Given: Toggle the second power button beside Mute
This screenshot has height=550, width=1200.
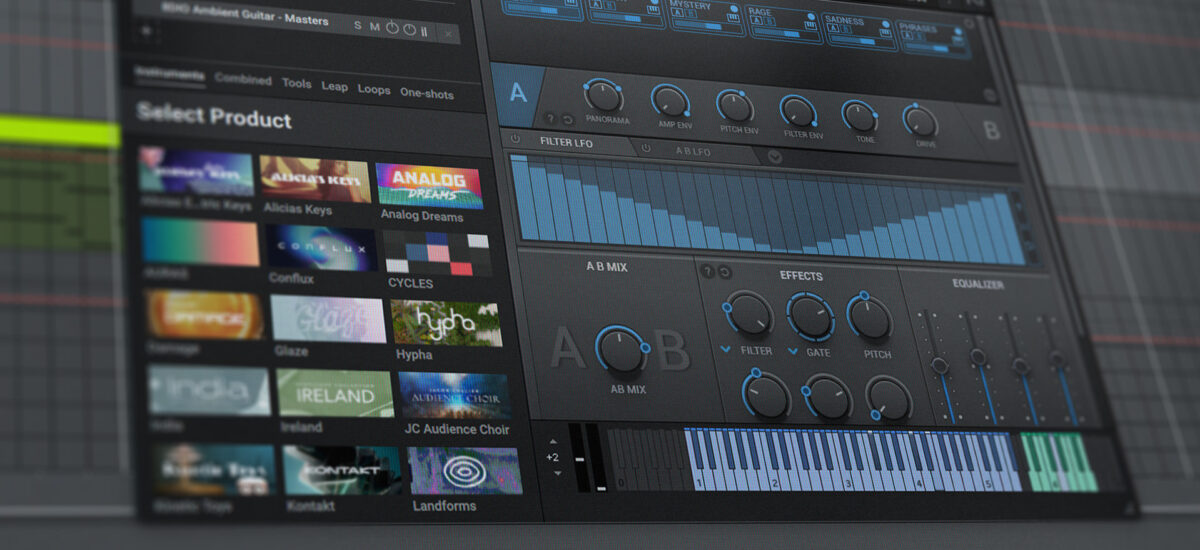Looking at the screenshot, I should click(409, 29).
